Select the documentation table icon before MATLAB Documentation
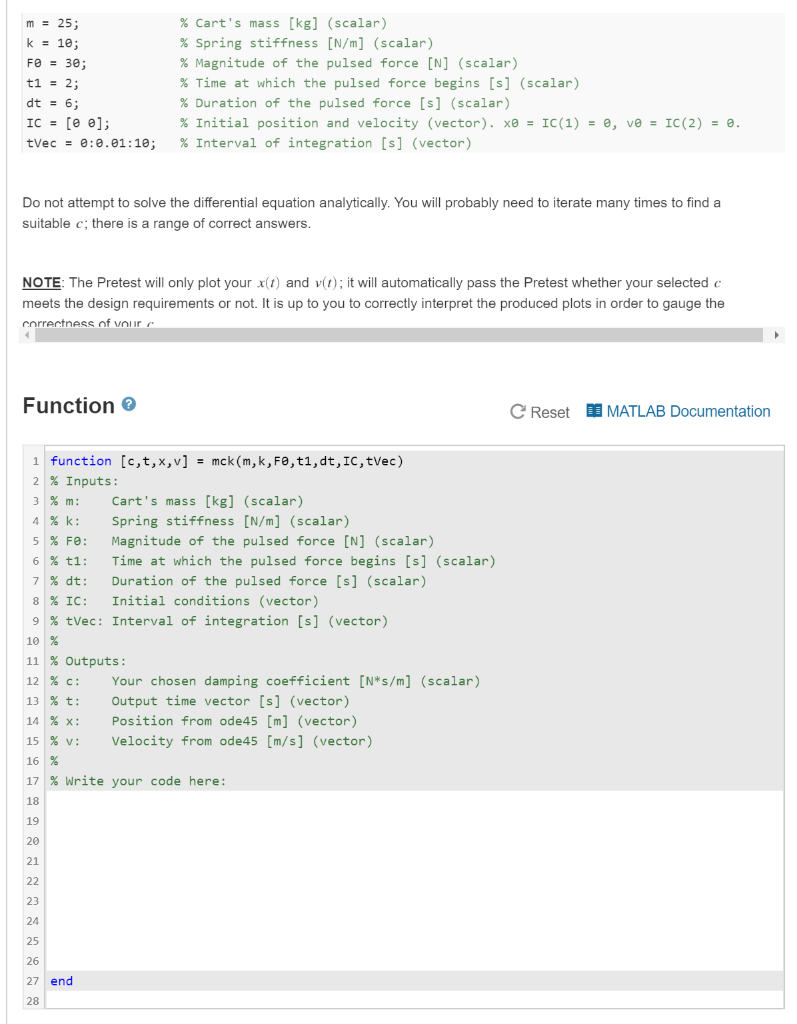Viewport: 797px width, 1024px height. tap(593, 411)
